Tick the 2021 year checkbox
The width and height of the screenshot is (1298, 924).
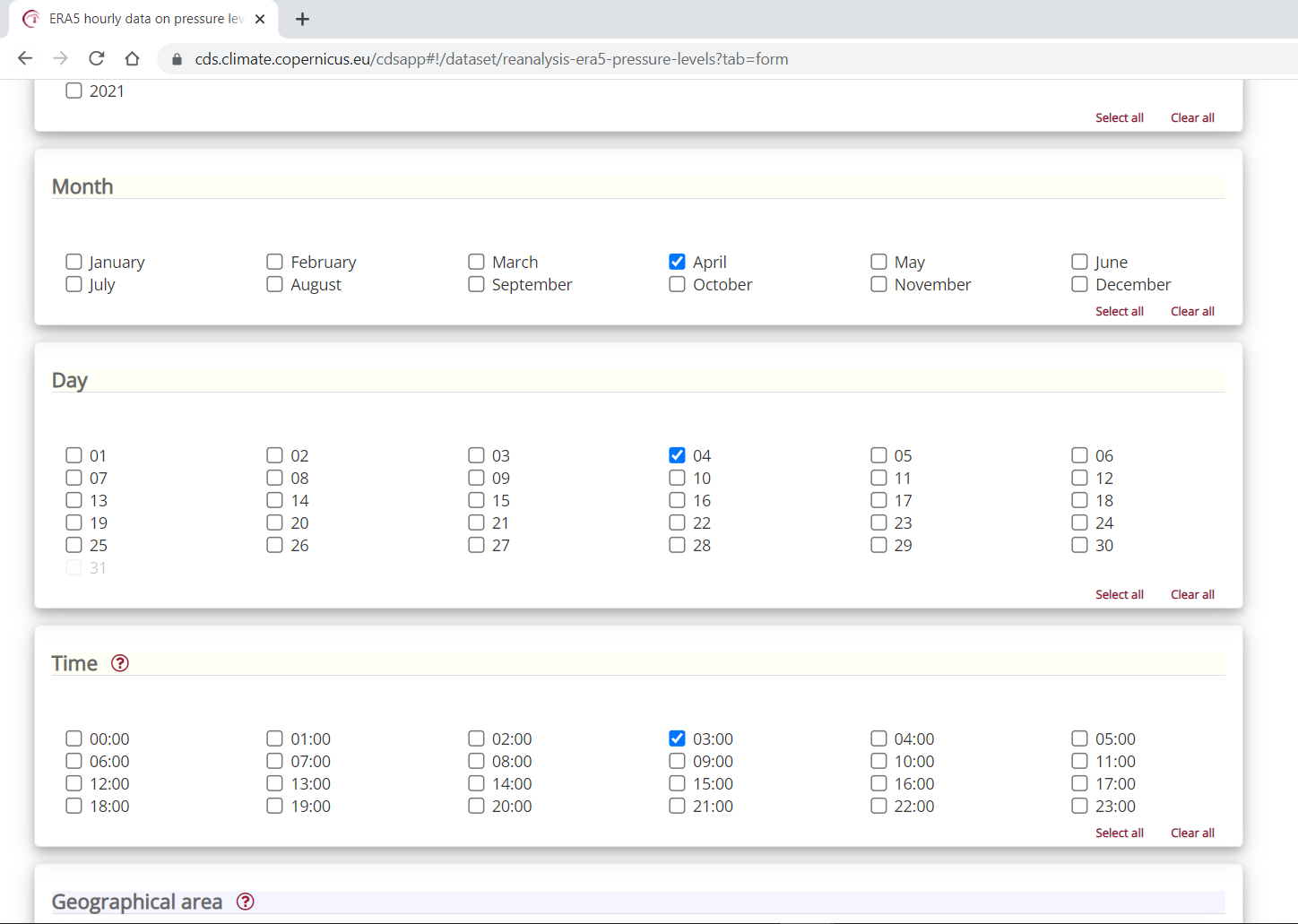(74, 91)
